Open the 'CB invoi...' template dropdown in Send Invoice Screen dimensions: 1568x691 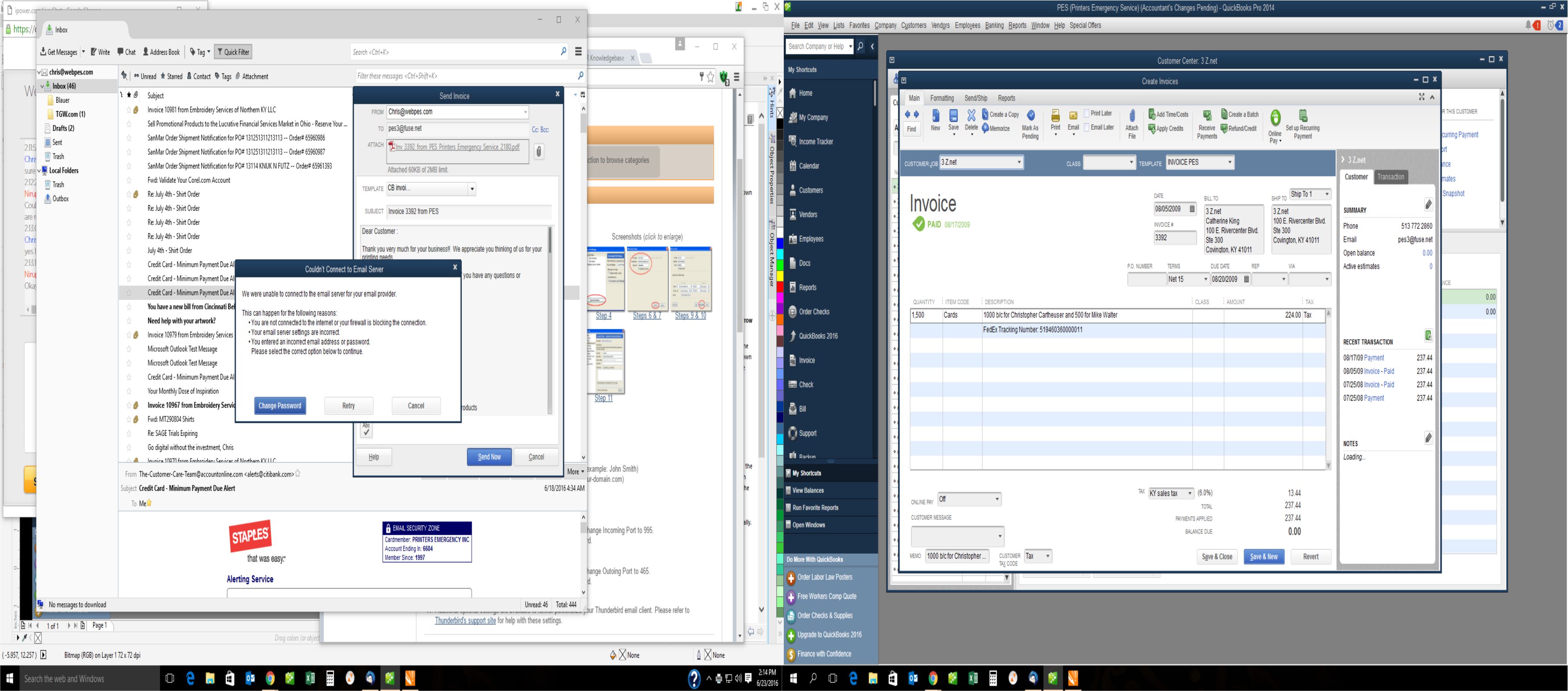(x=472, y=189)
